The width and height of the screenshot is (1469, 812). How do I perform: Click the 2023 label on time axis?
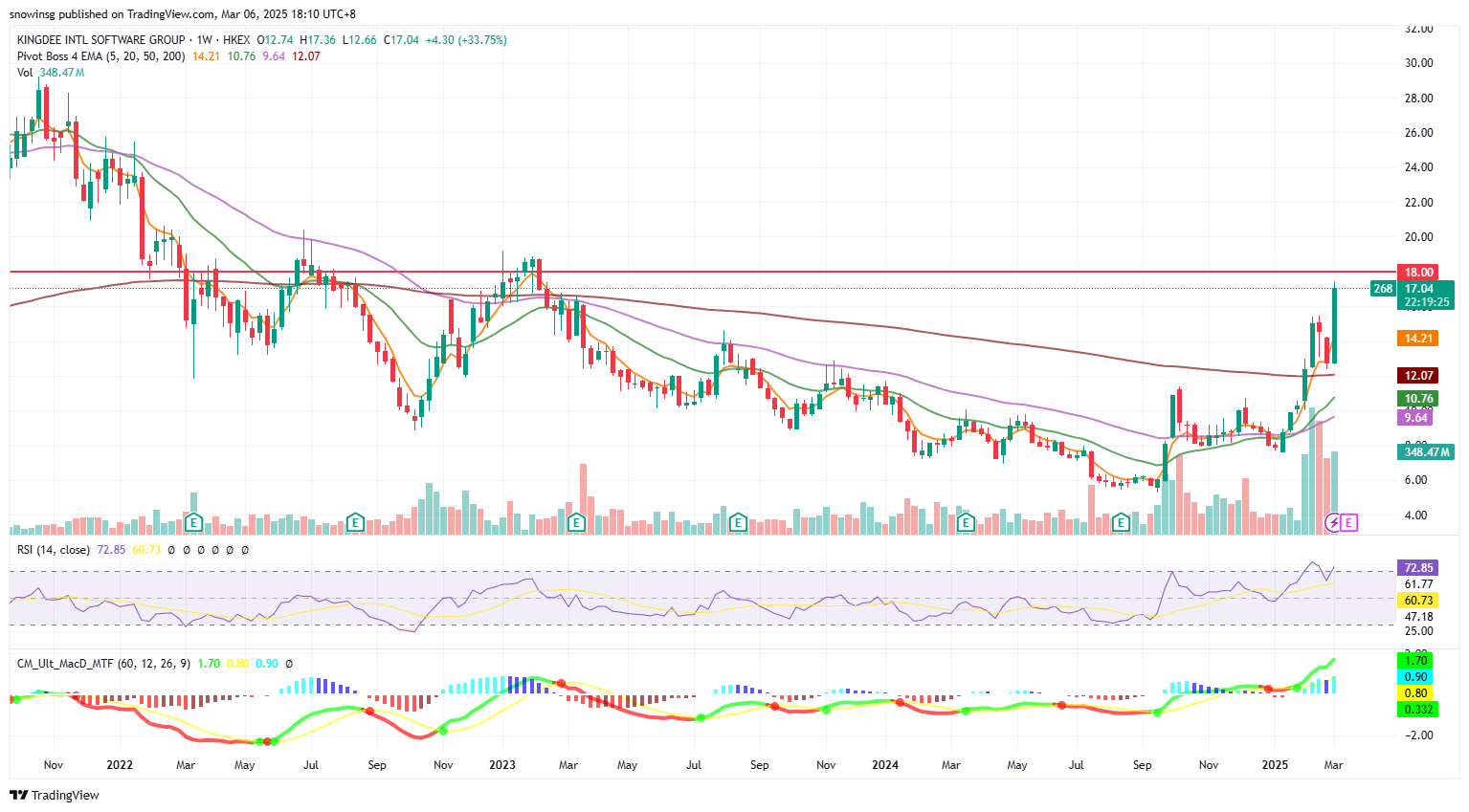[501, 765]
